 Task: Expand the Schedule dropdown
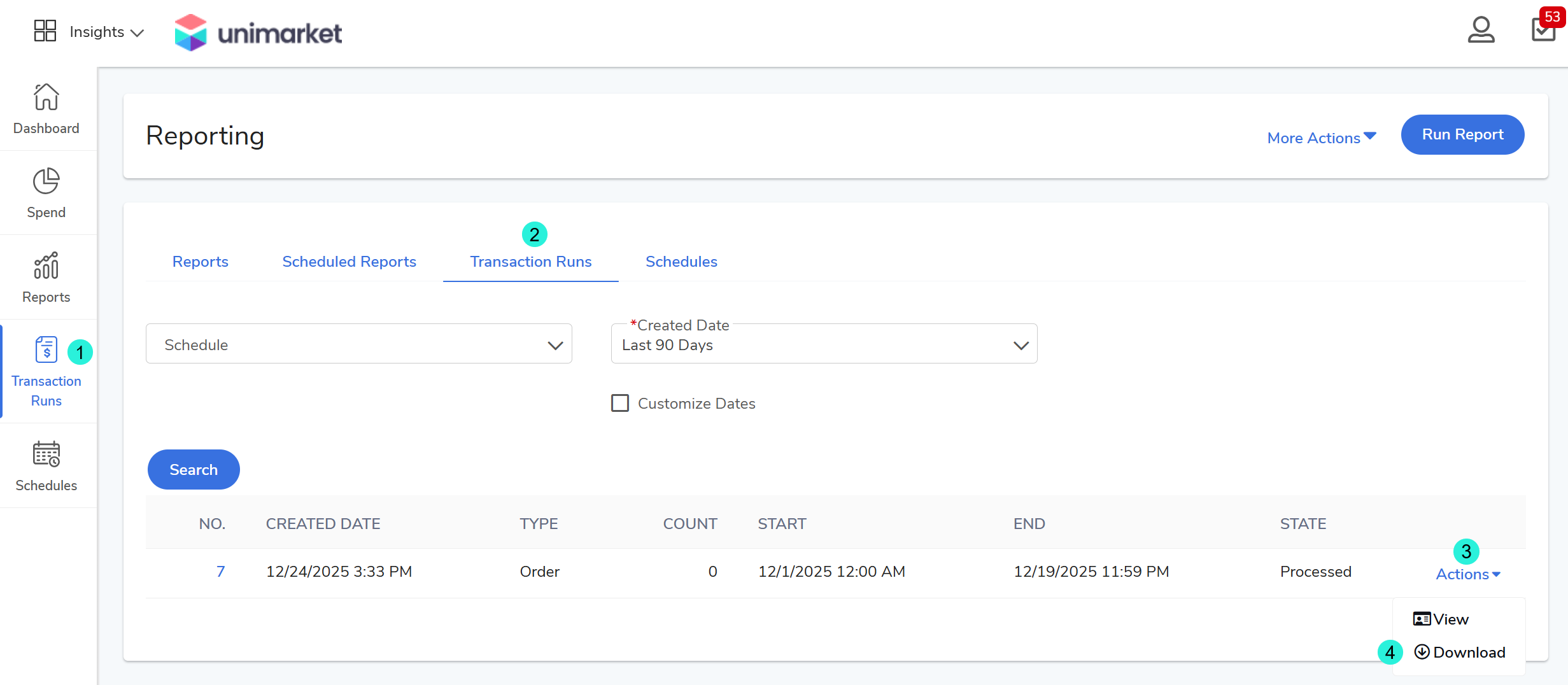pos(358,344)
